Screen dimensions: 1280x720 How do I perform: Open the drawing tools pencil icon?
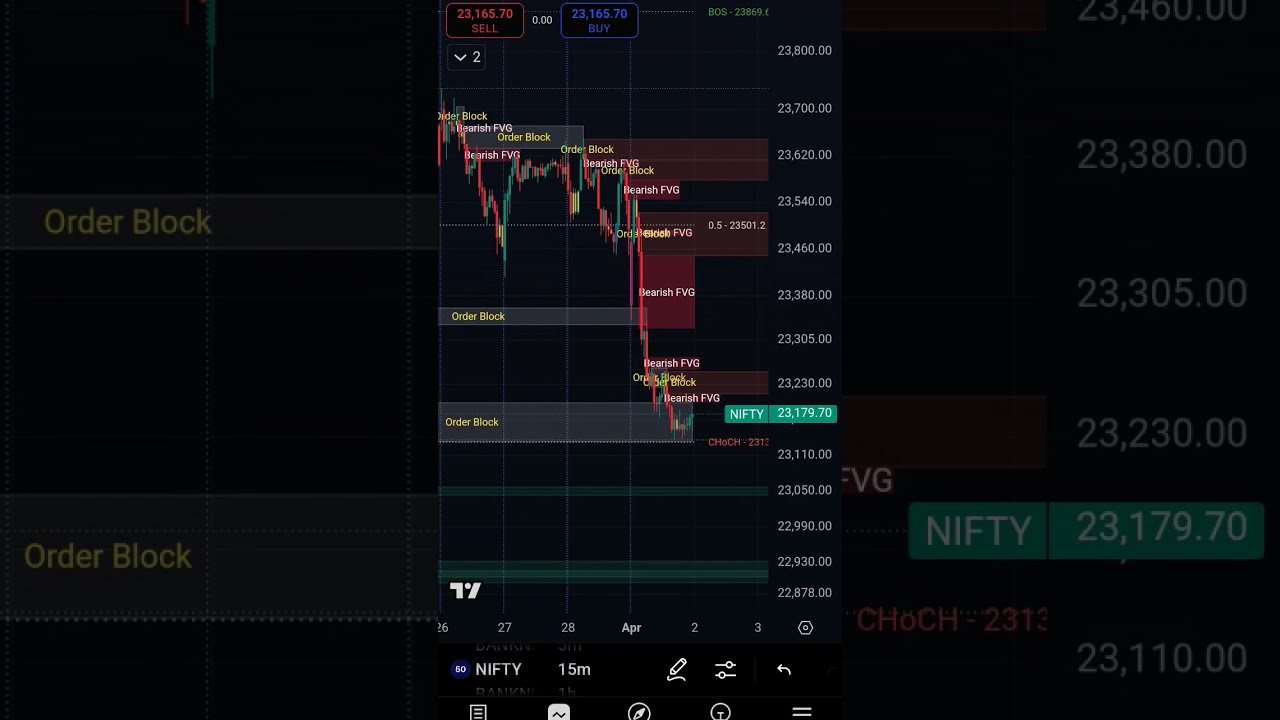pos(677,669)
